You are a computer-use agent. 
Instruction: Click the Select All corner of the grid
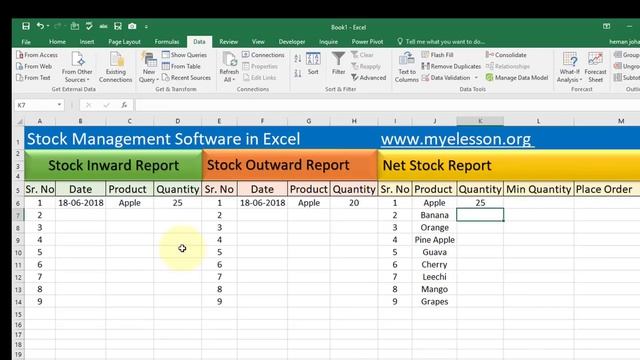[x=19, y=121]
